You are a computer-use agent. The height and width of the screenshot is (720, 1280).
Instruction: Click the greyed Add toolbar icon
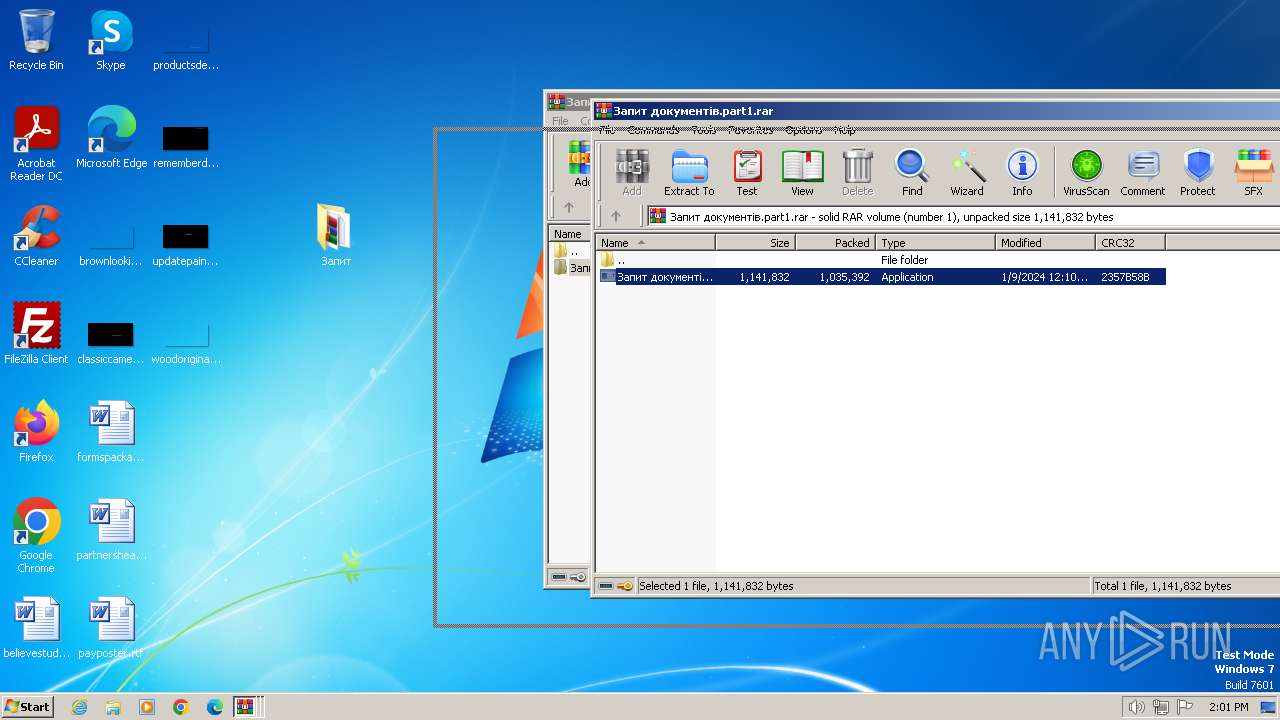click(632, 173)
